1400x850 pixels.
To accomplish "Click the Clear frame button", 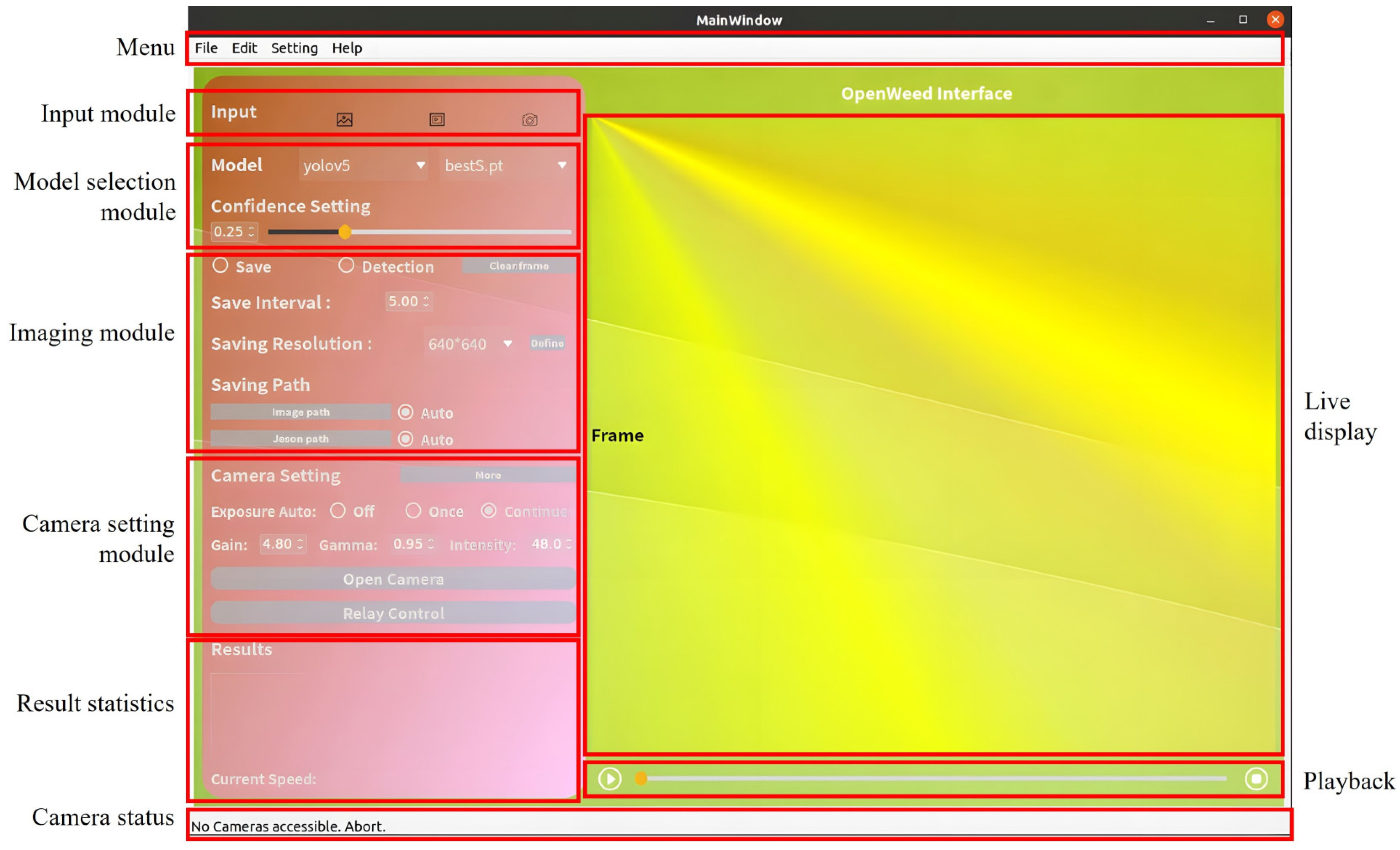I will click(518, 266).
